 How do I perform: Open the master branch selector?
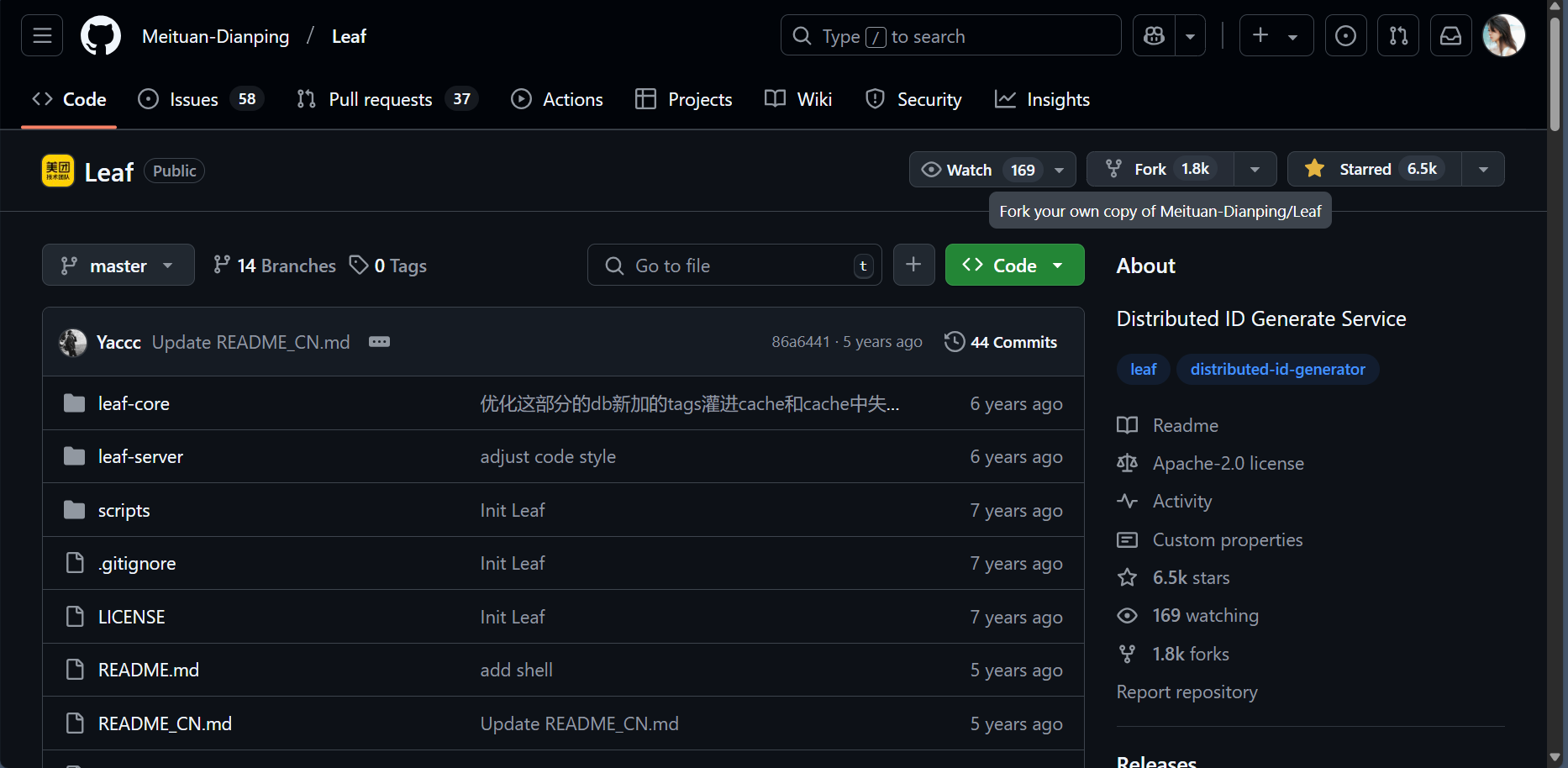pyautogui.click(x=118, y=265)
